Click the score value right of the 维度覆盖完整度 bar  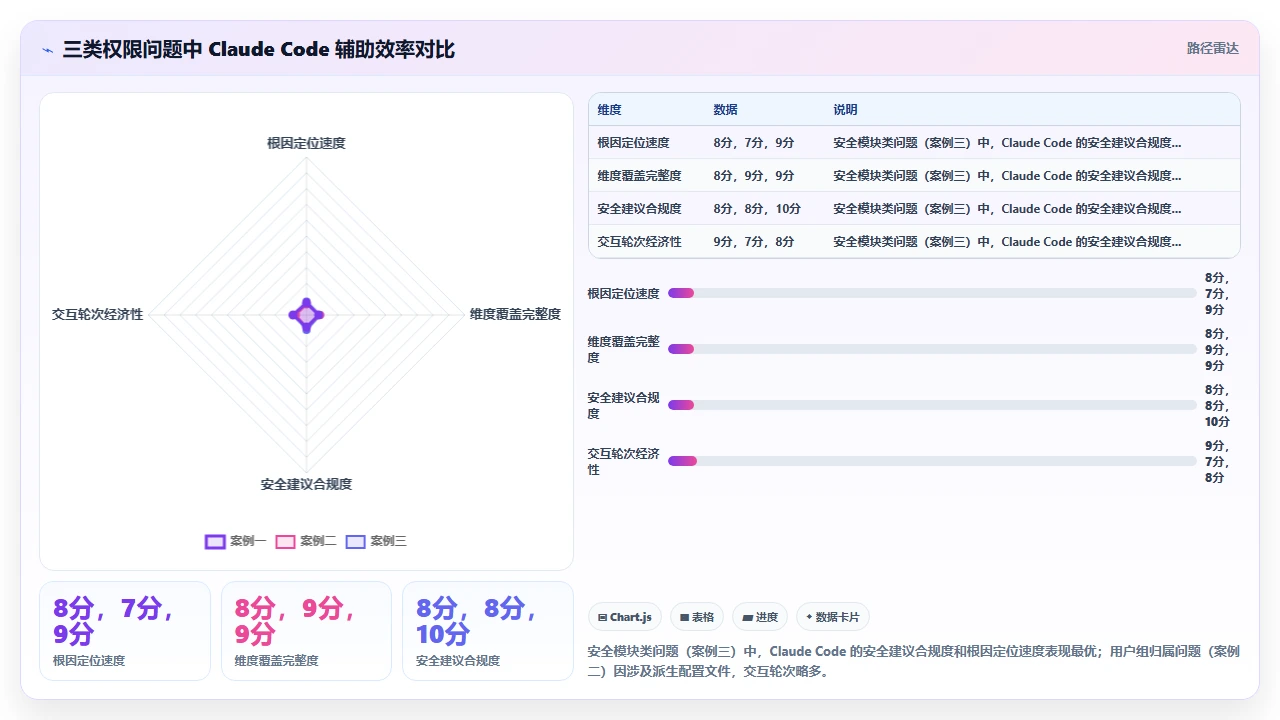tap(1218, 349)
